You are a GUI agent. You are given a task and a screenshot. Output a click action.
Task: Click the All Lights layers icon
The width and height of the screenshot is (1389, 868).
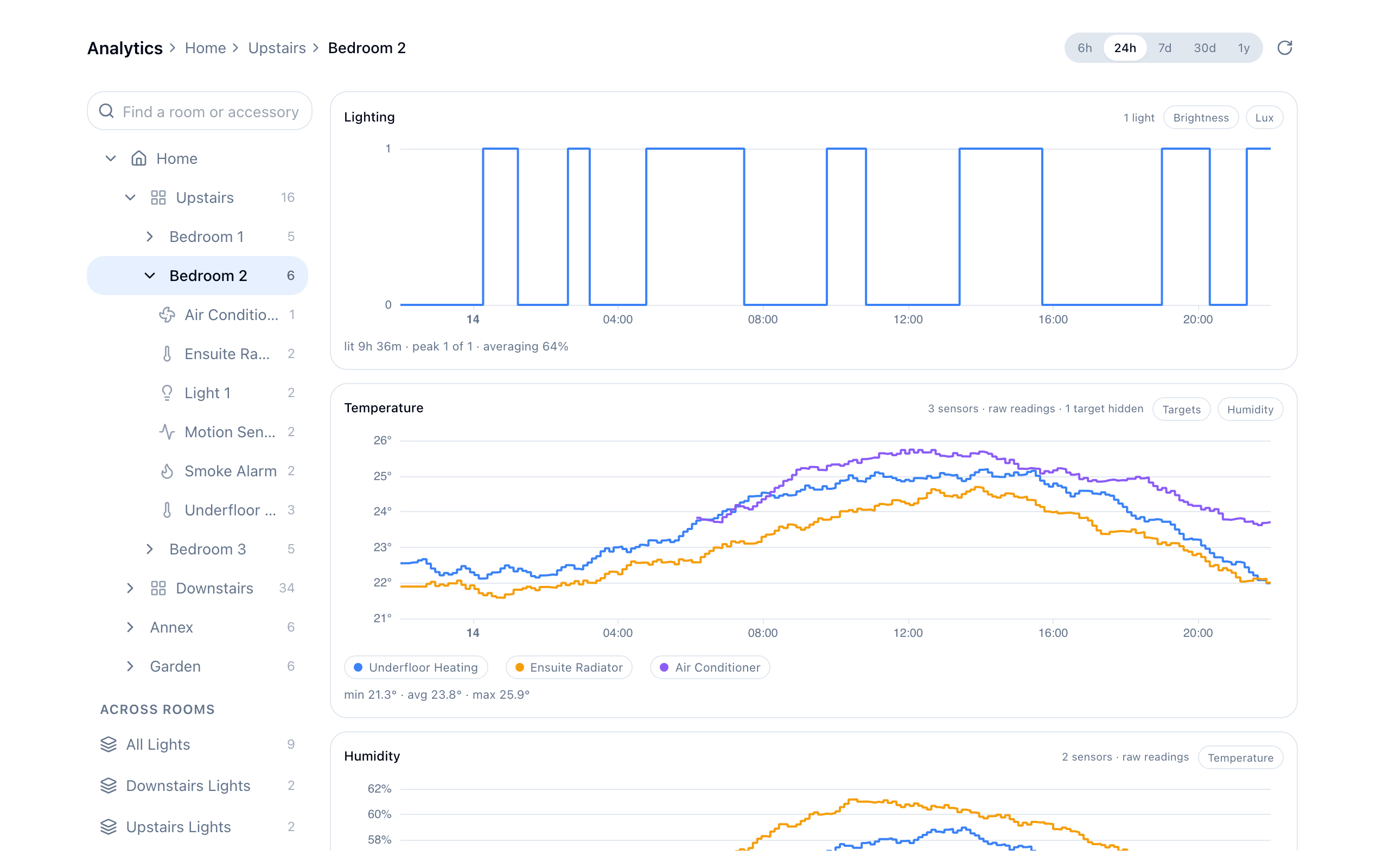(x=109, y=744)
